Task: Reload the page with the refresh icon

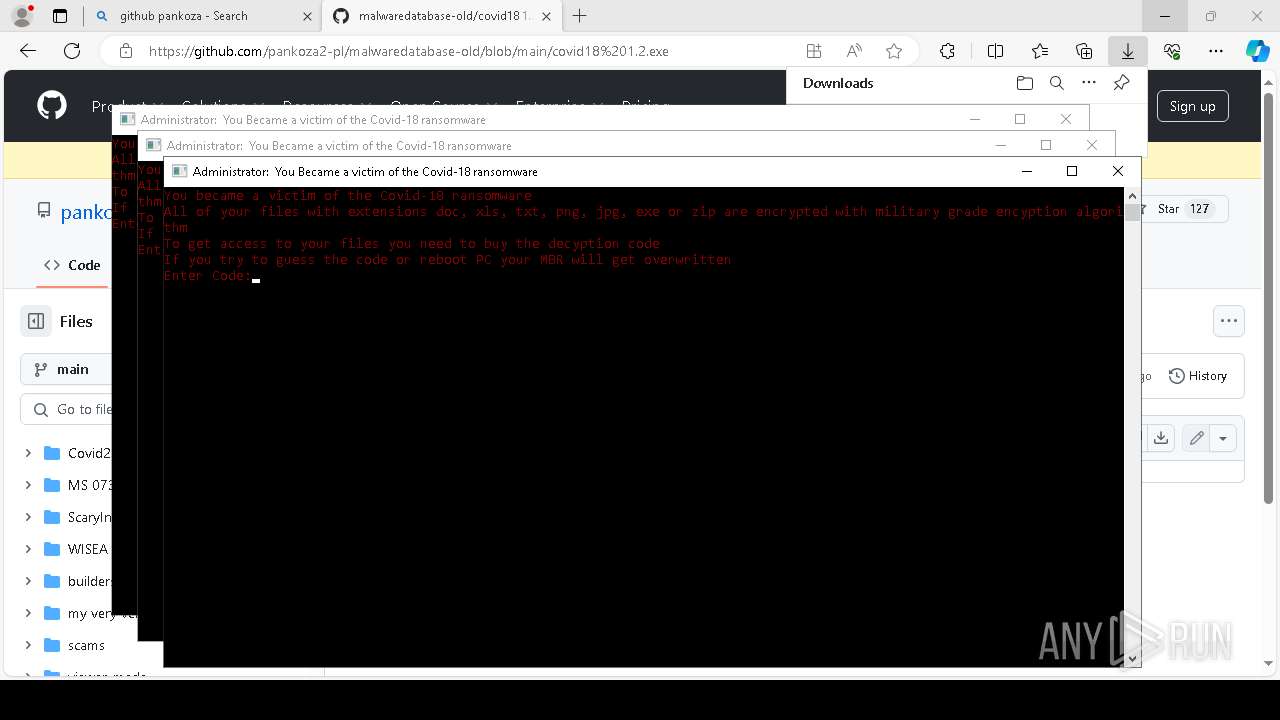Action: [72, 51]
